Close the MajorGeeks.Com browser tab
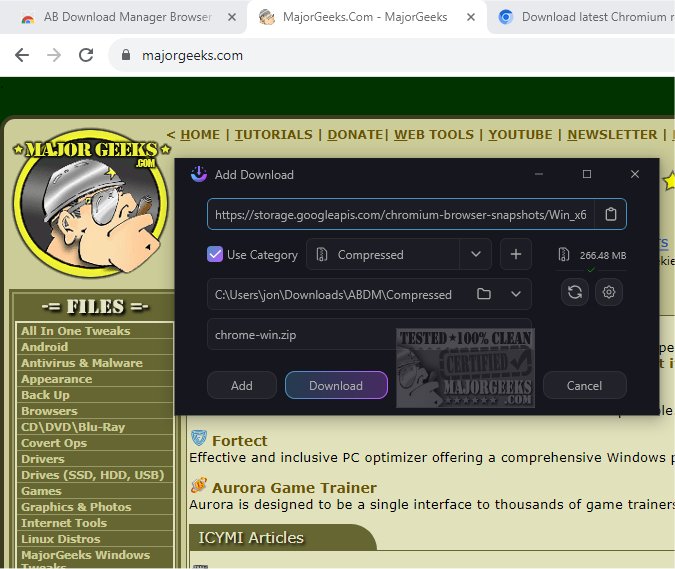Screen dimensions: 675x569 click(x=471, y=17)
